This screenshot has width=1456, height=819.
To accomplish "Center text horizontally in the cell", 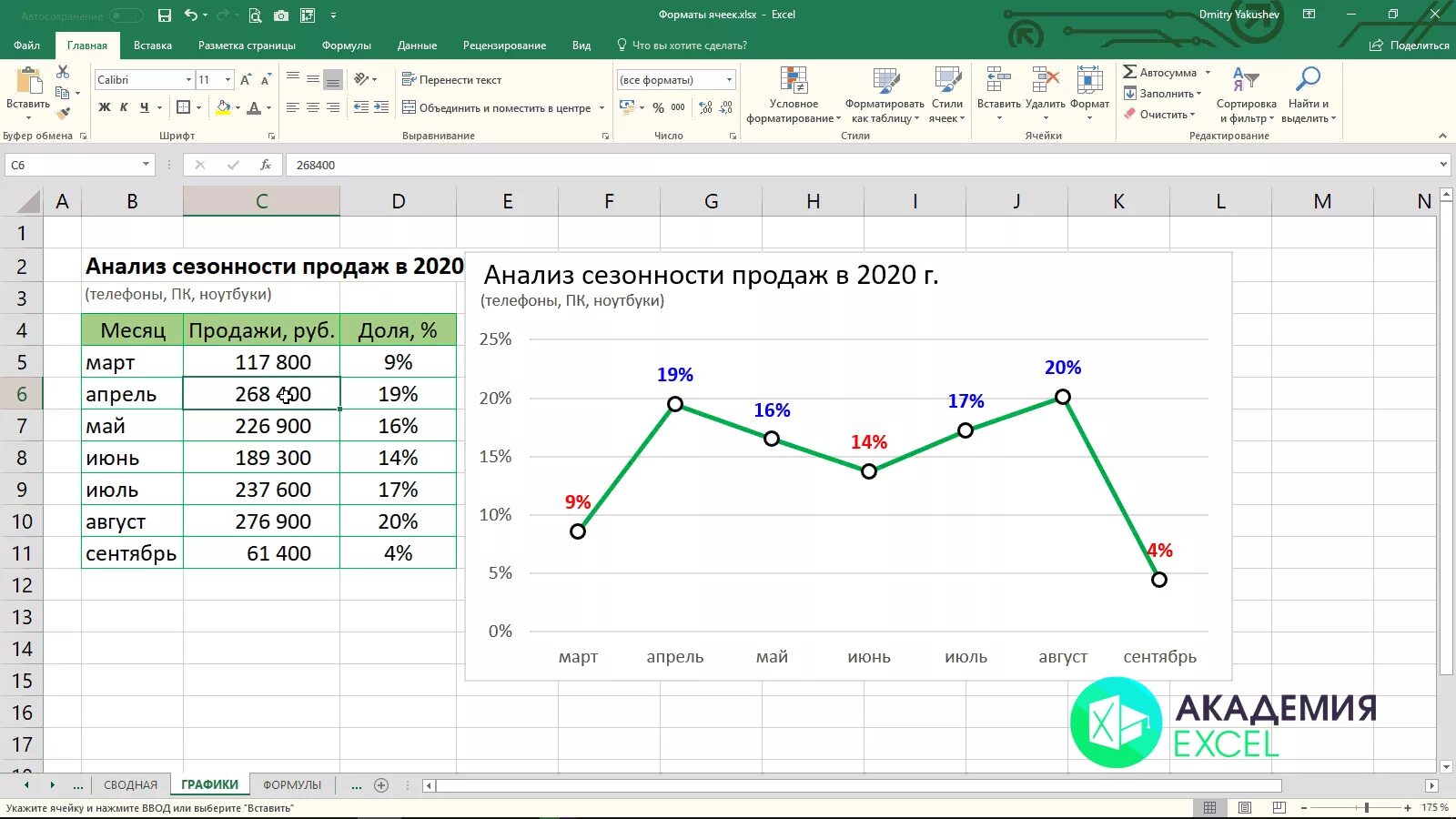I will coord(313,107).
